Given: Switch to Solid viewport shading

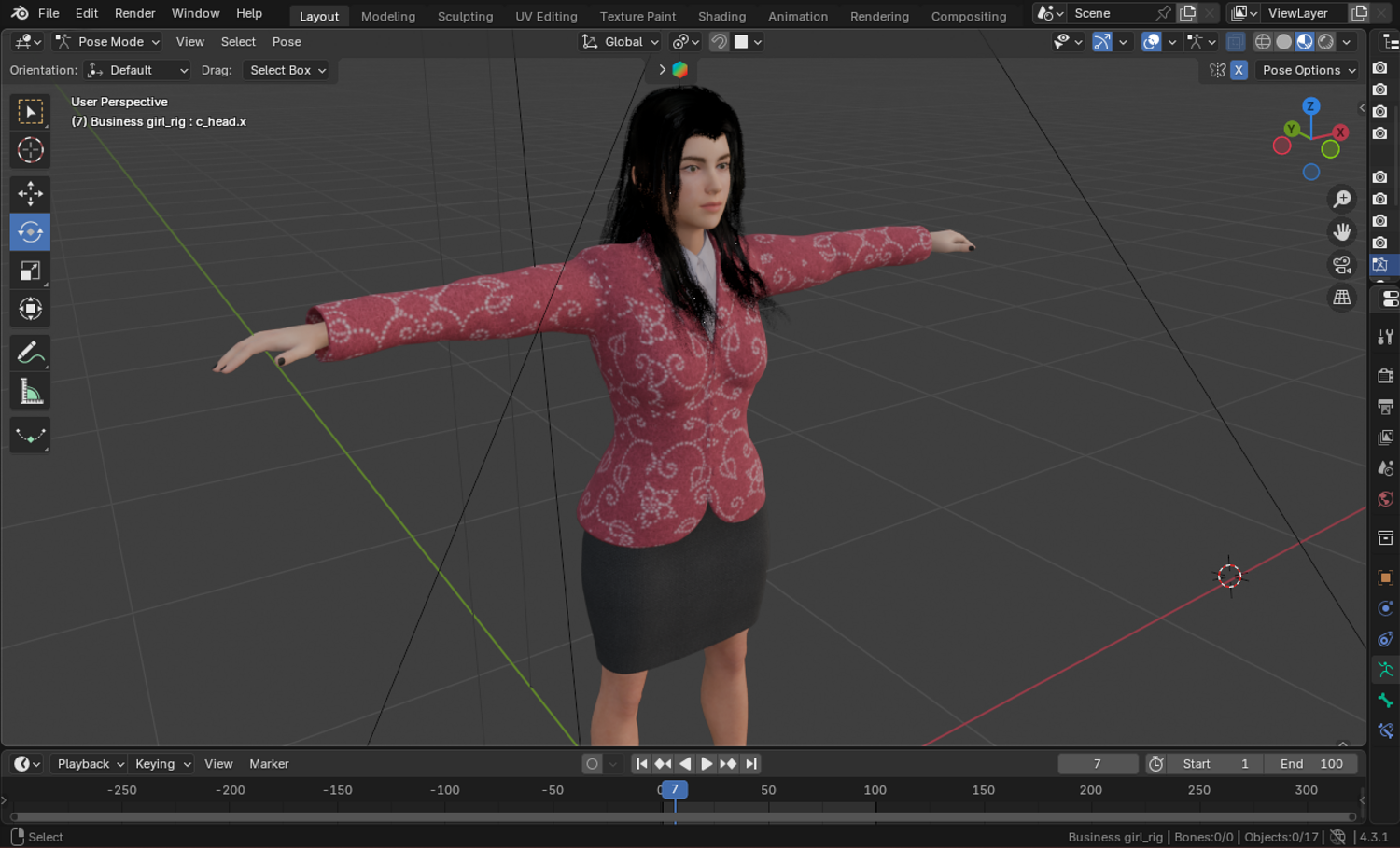Looking at the screenshot, I should click(1284, 42).
